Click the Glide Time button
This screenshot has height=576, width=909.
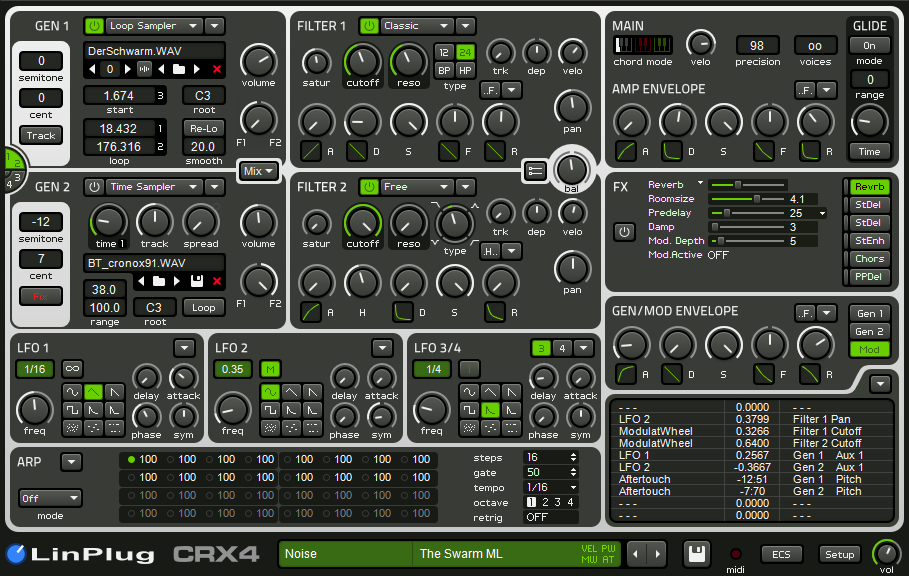[x=869, y=152]
